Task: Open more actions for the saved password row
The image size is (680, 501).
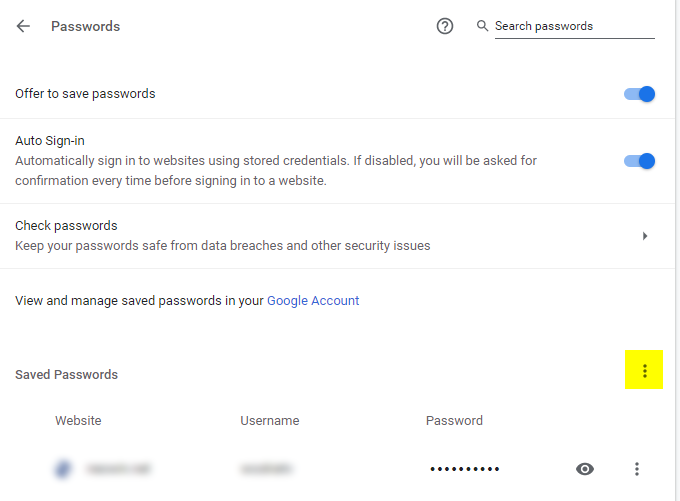Action: pyautogui.click(x=637, y=469)
